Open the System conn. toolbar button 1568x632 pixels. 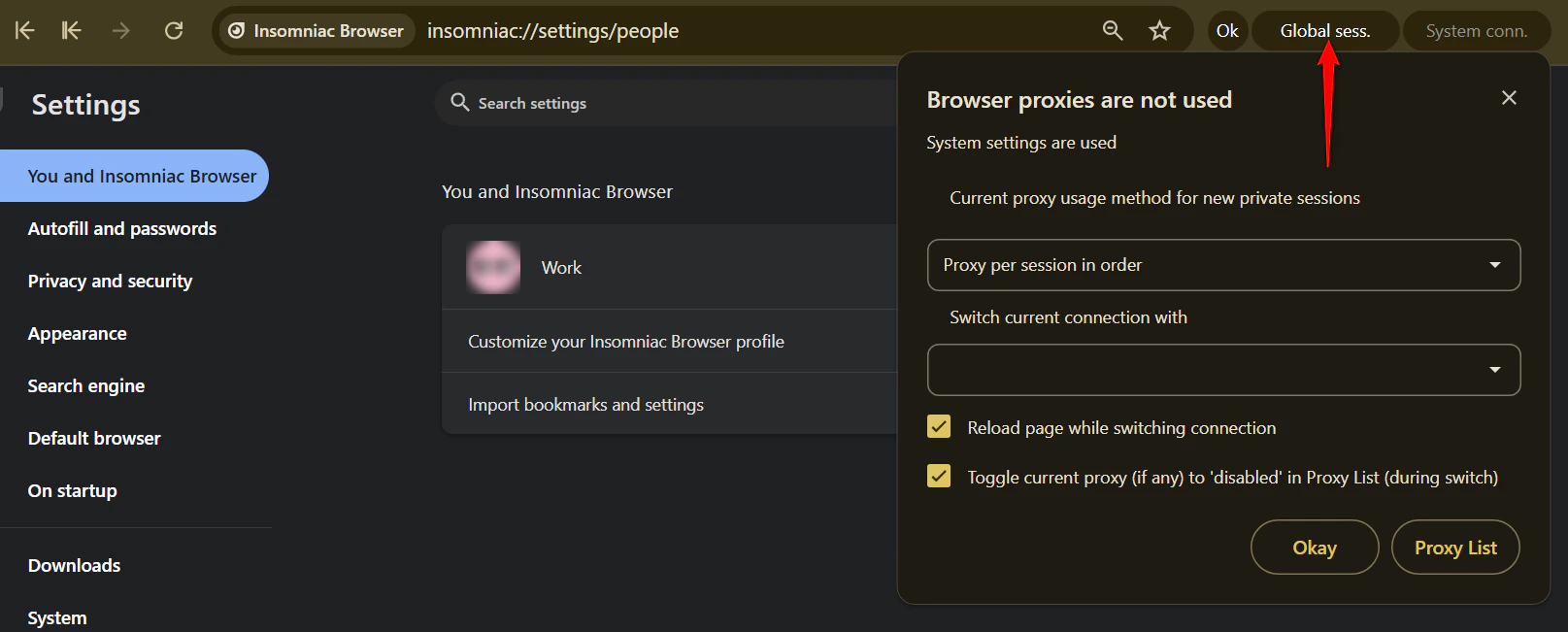[x=1476, y=31]
